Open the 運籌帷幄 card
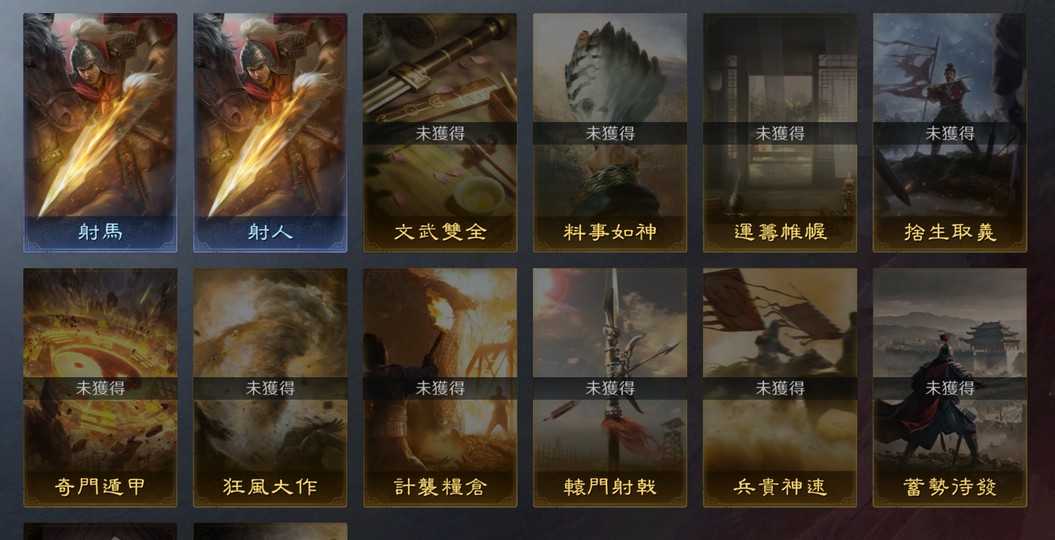 (x=780, y=132)
